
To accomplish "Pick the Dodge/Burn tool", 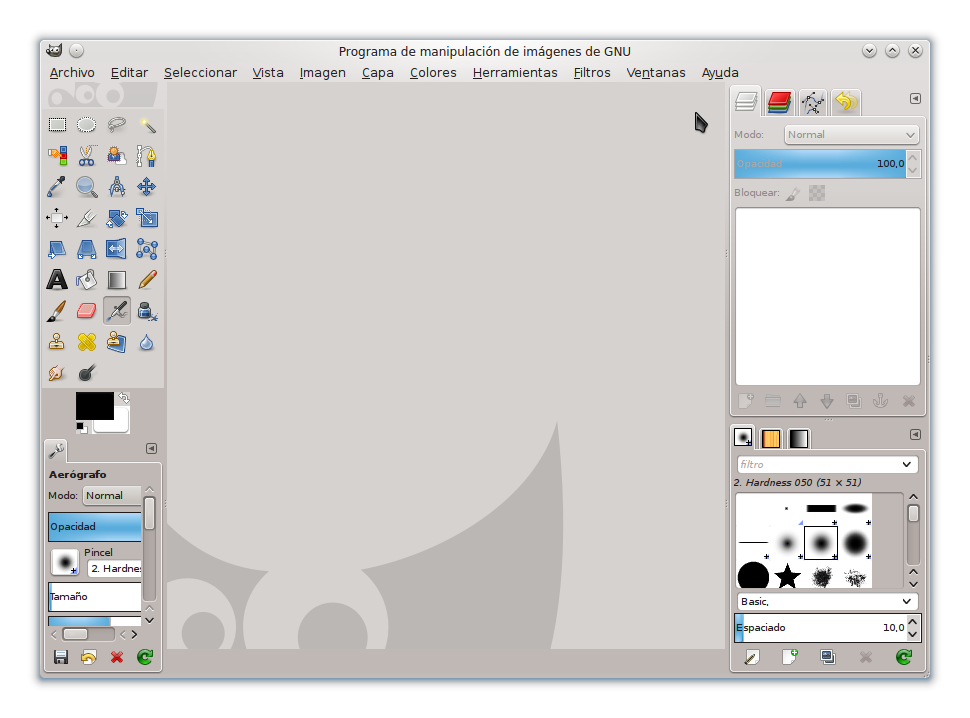I will tap(87, 372).
